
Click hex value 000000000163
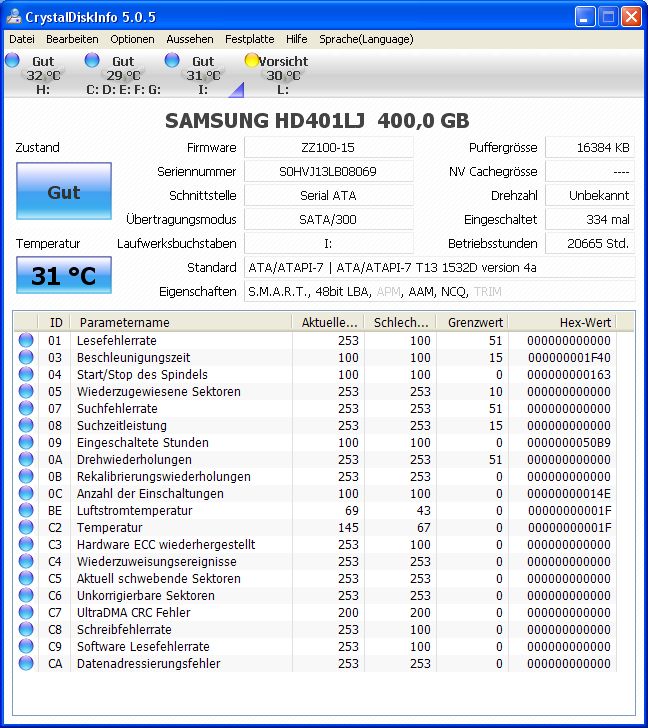point(569,375)
